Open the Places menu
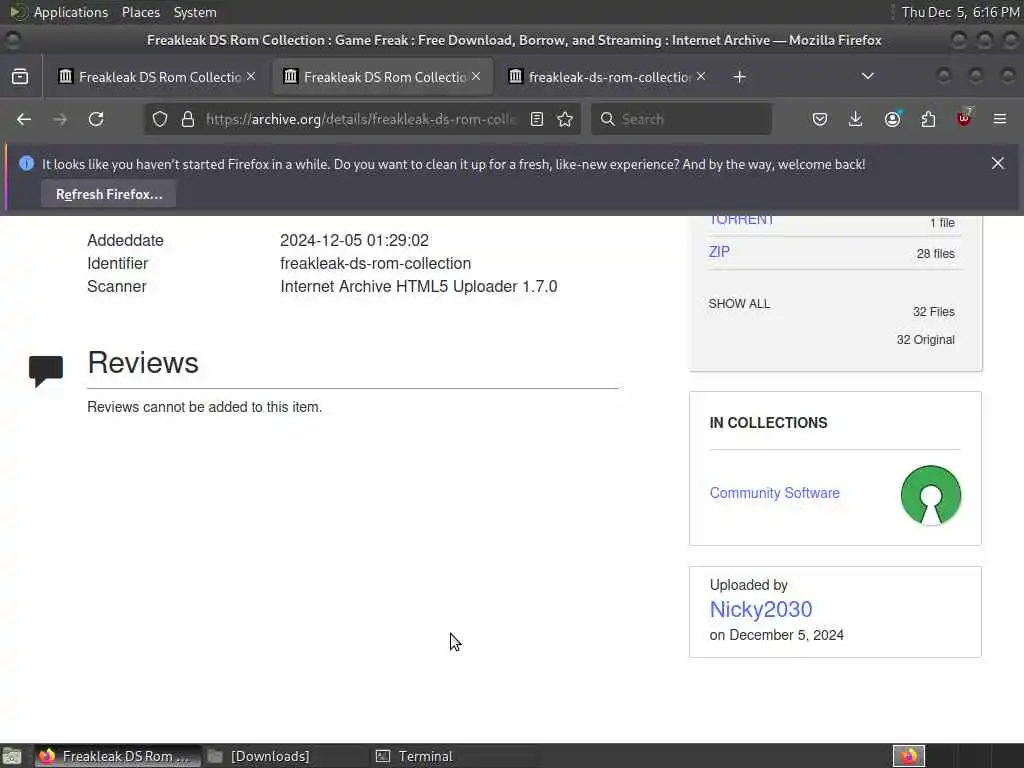 pos(141,12)
